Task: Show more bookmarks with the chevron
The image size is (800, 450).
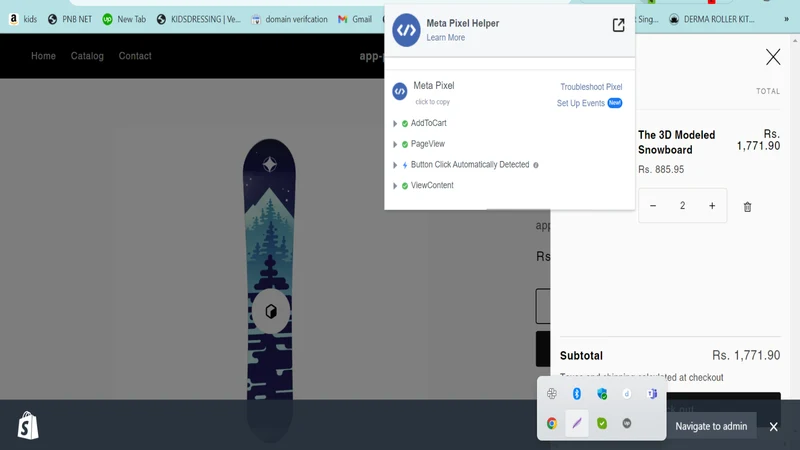Action: pos(786,19)
